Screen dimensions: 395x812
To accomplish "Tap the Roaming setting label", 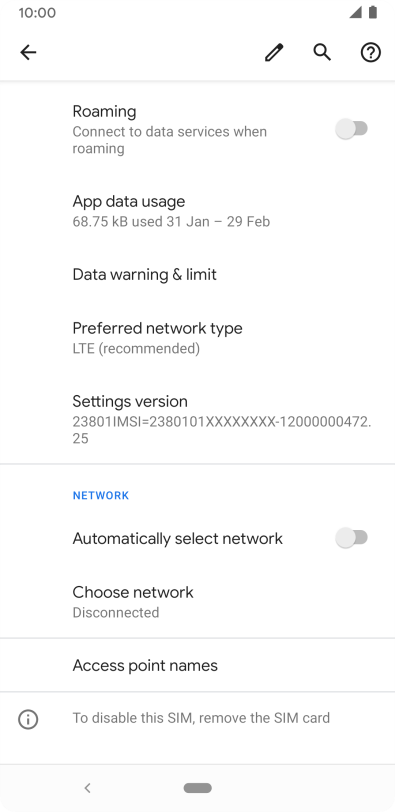I will pos(105,111).
